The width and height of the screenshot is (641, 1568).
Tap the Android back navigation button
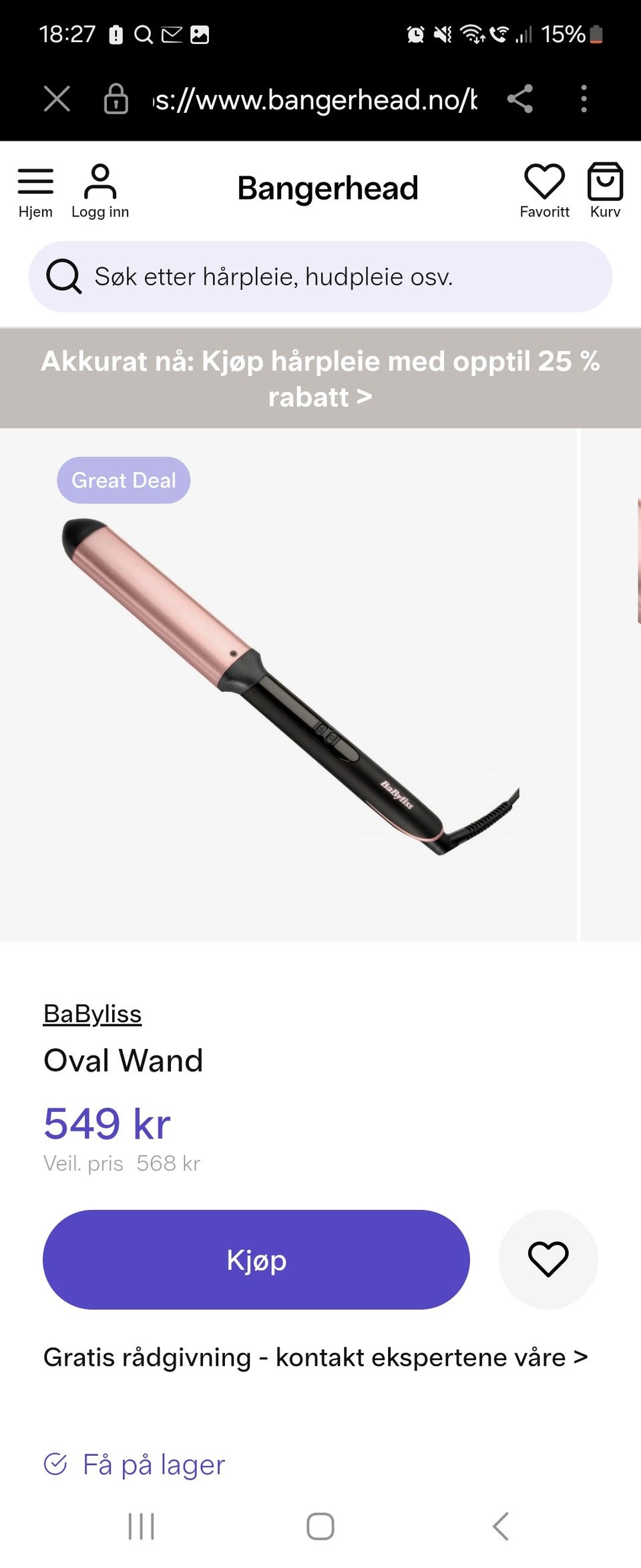click(x=500, y=1526)
